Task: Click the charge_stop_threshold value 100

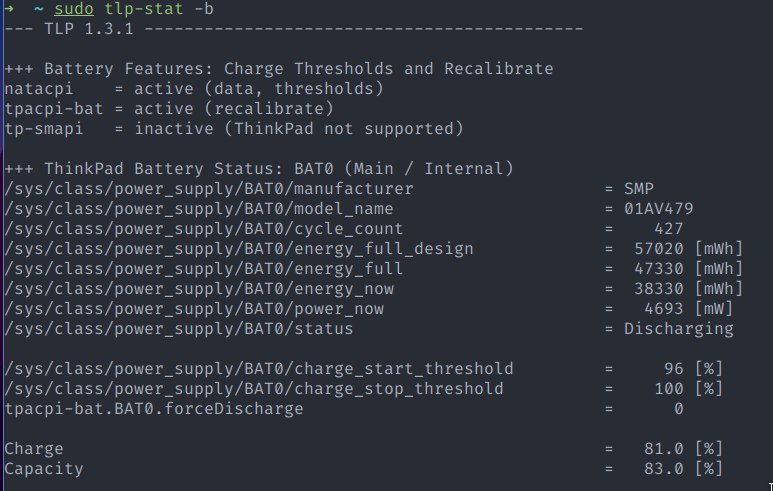Action: point(668,388)
